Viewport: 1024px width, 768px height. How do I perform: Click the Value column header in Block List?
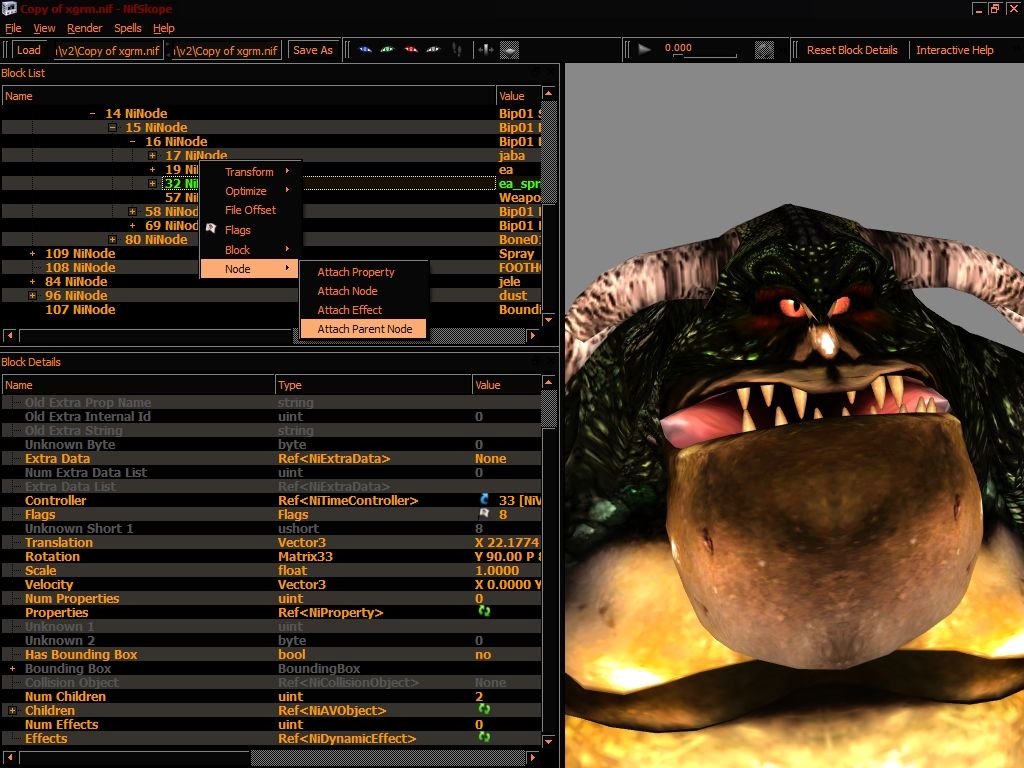[x=519, y=96]
